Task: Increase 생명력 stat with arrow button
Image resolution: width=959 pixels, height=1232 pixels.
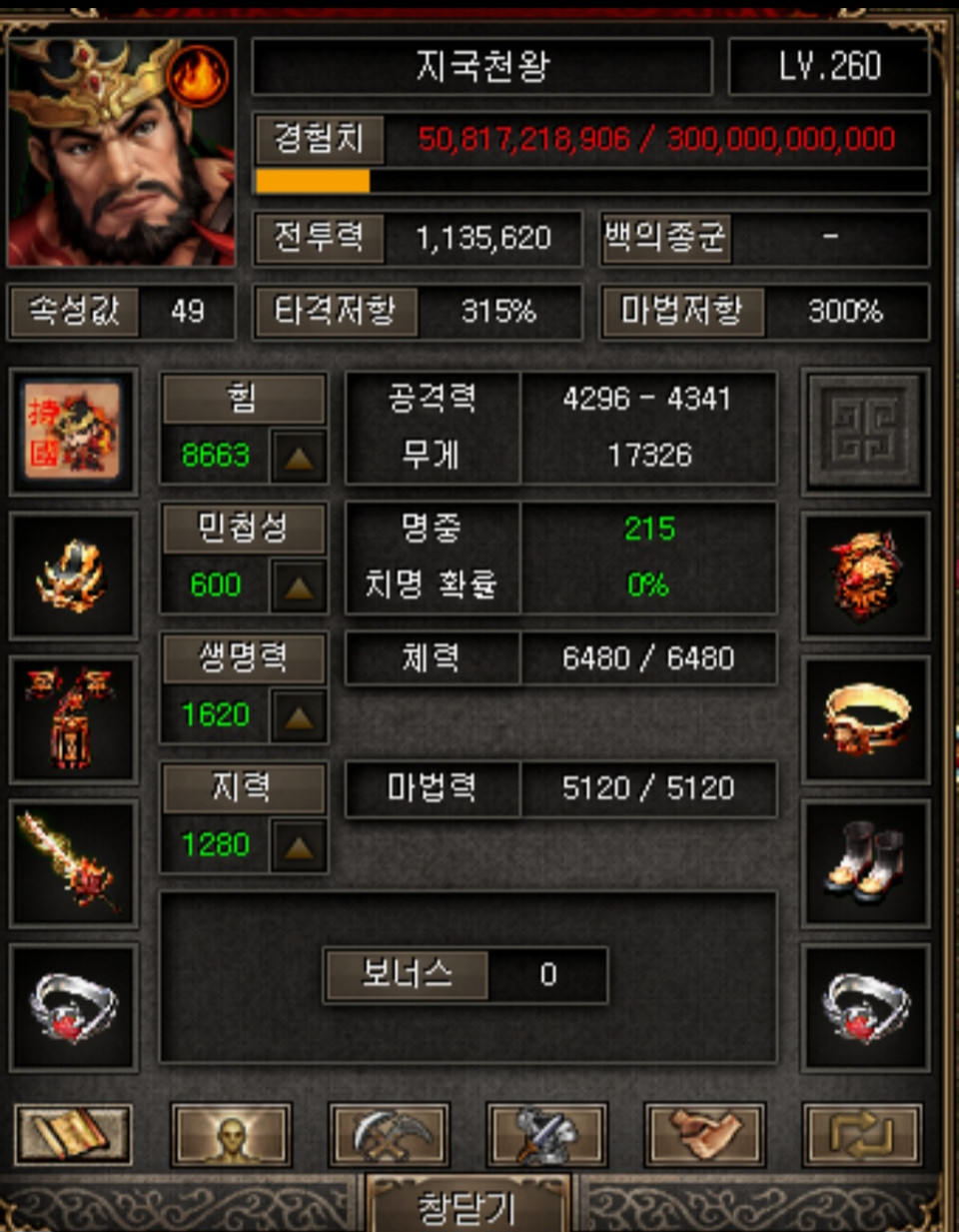Action: 299,716
